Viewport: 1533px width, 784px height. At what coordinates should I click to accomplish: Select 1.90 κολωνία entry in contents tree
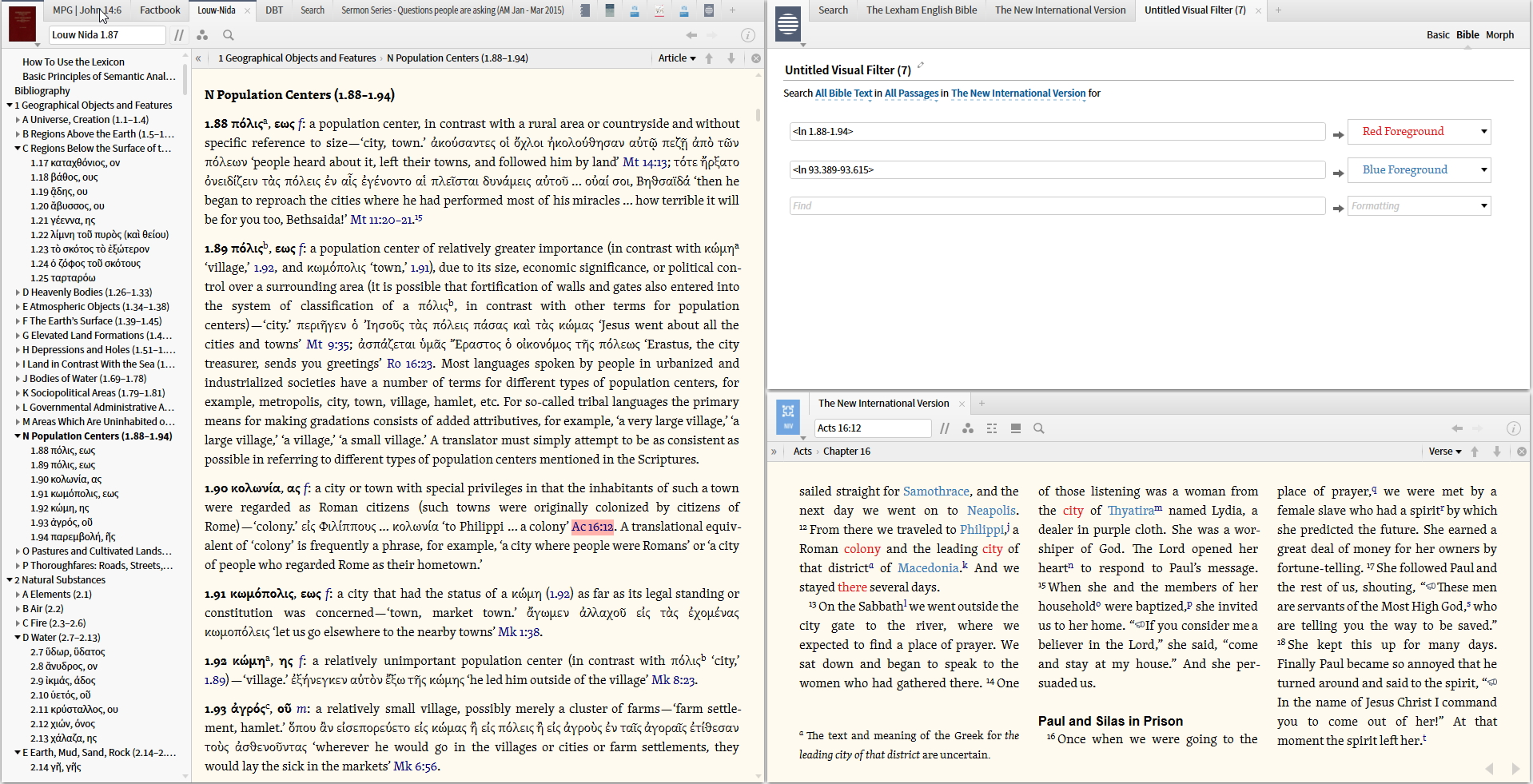pos(66,480)
